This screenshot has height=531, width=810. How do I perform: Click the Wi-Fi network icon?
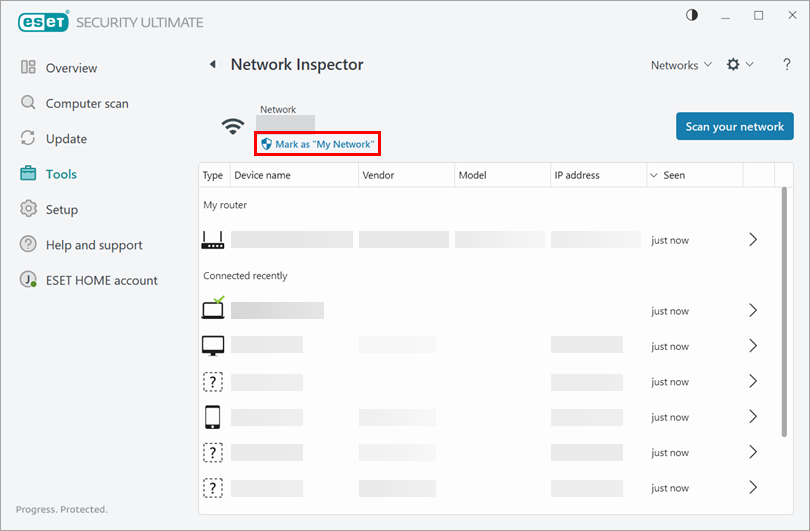coord(233,127)
